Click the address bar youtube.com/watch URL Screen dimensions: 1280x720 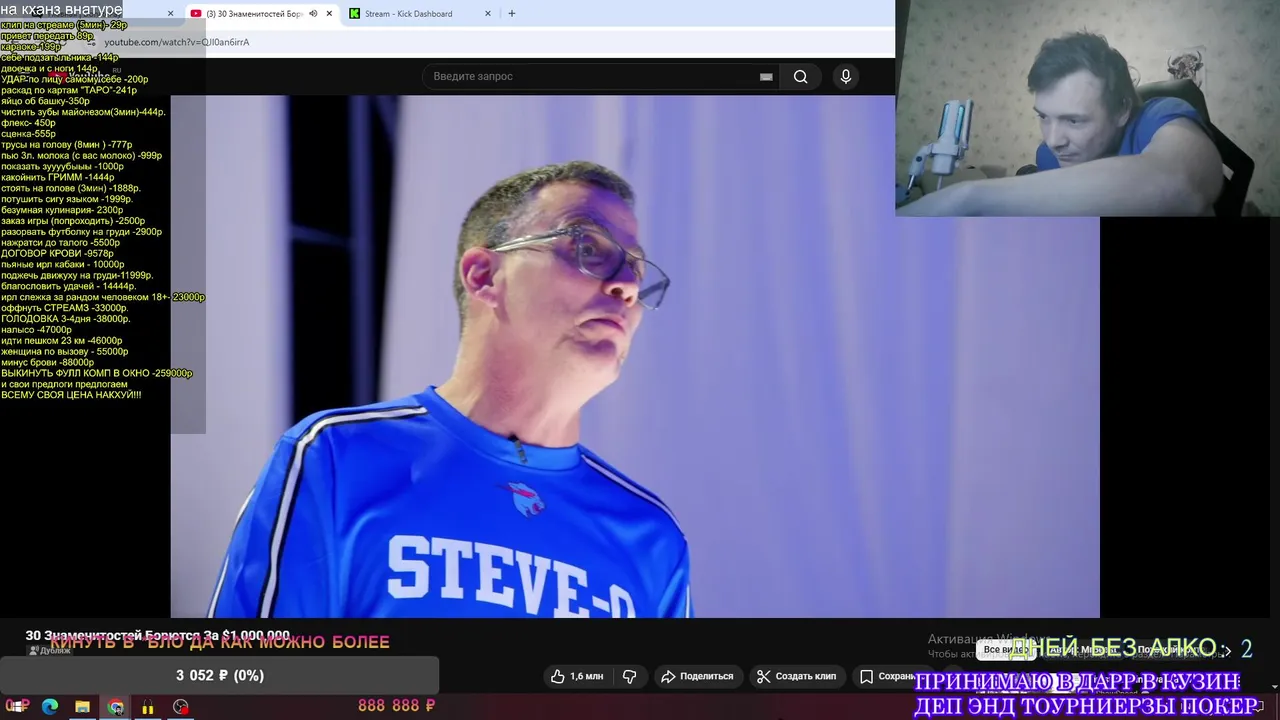(177, 42)
